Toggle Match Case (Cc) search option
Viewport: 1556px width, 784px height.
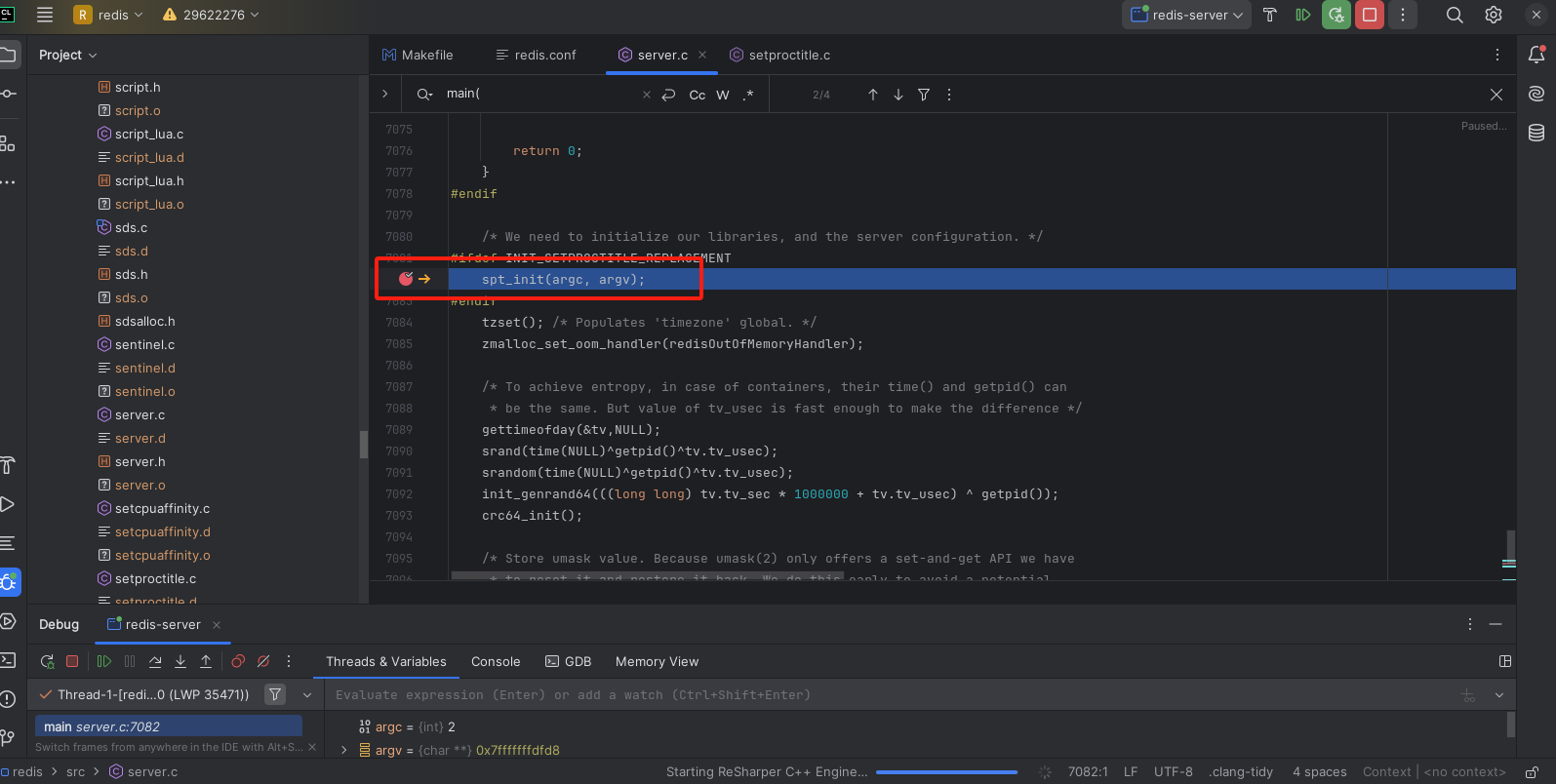coord(698,95)
